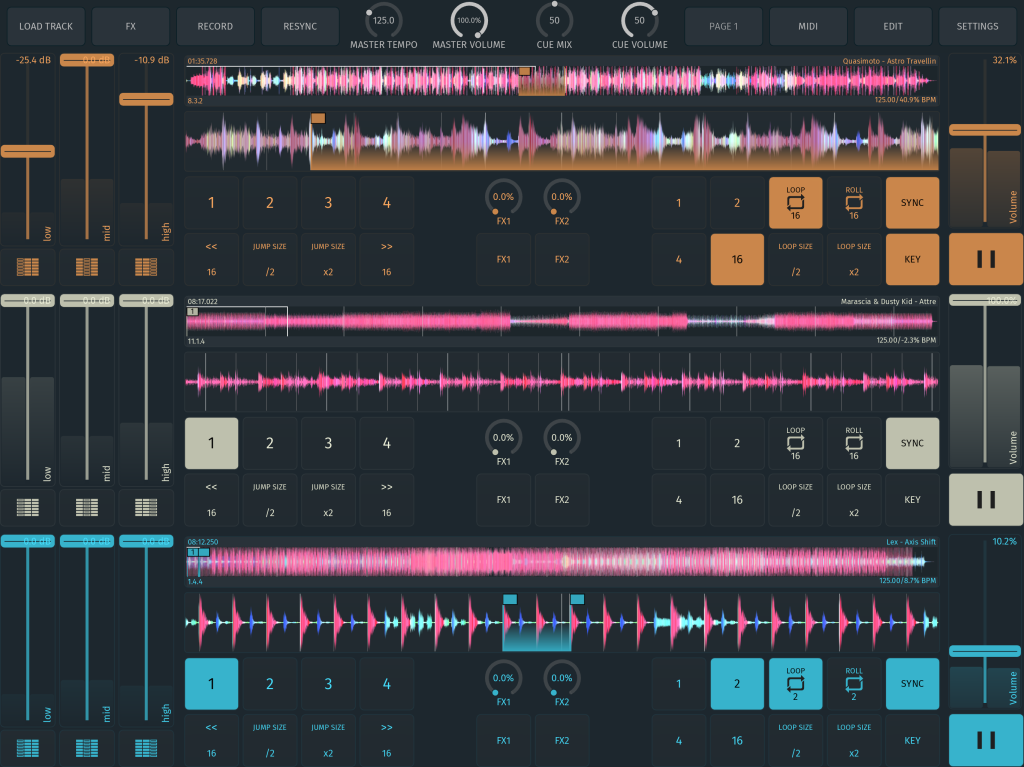The image size is (1024, 767).
Task: Pause the orange deck playback
Action: pos(985,259)
